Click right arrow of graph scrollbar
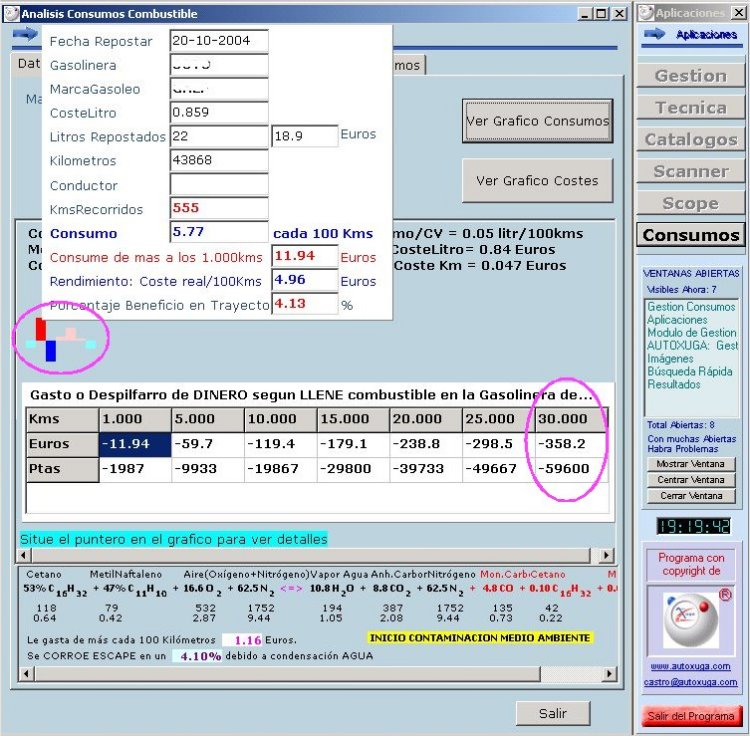 coord(607,555)
